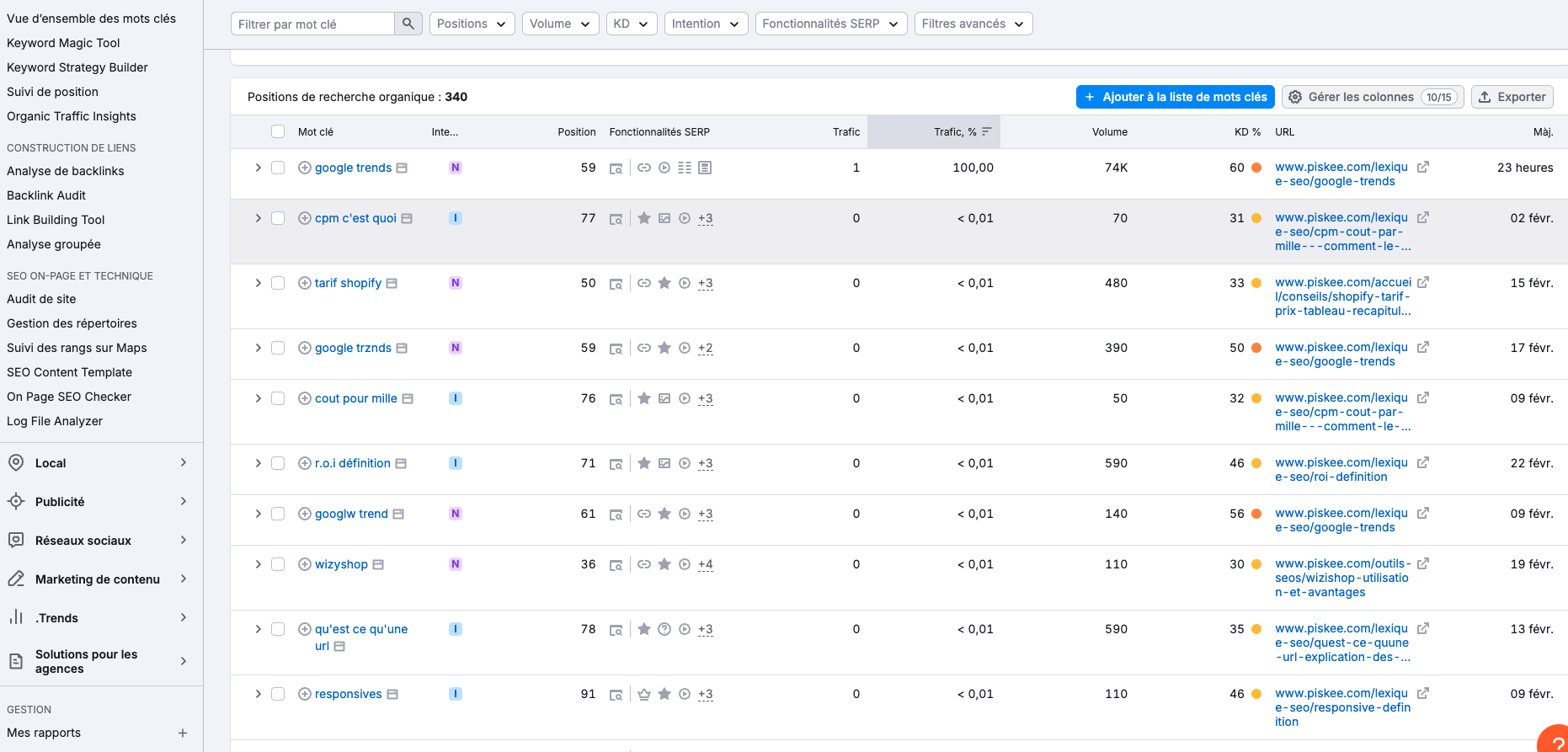Click informational intent I badge for responsives
The width and height of the screenshot is (1568, 752).
tap(456, 694)
